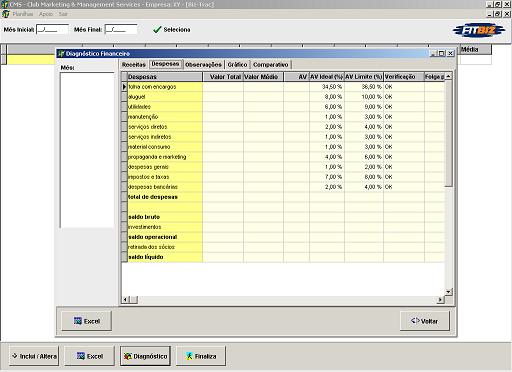Image resolution: width=512 pixels, height=372 pixels.
Task: Open the Observações tab
Action: (203, 65)
